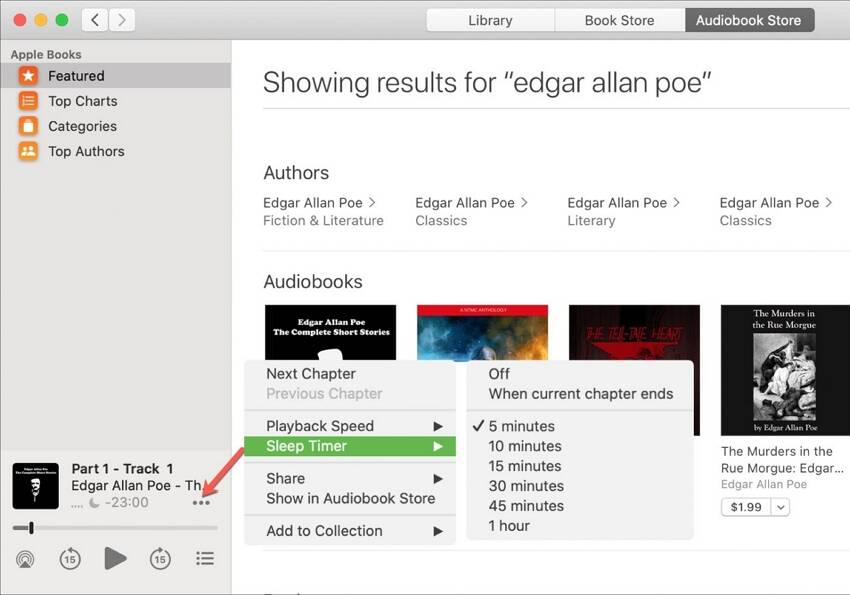The image size is (850, 595).
Task: Click the Categories bag icon
Action: click(x=28, y=126)
